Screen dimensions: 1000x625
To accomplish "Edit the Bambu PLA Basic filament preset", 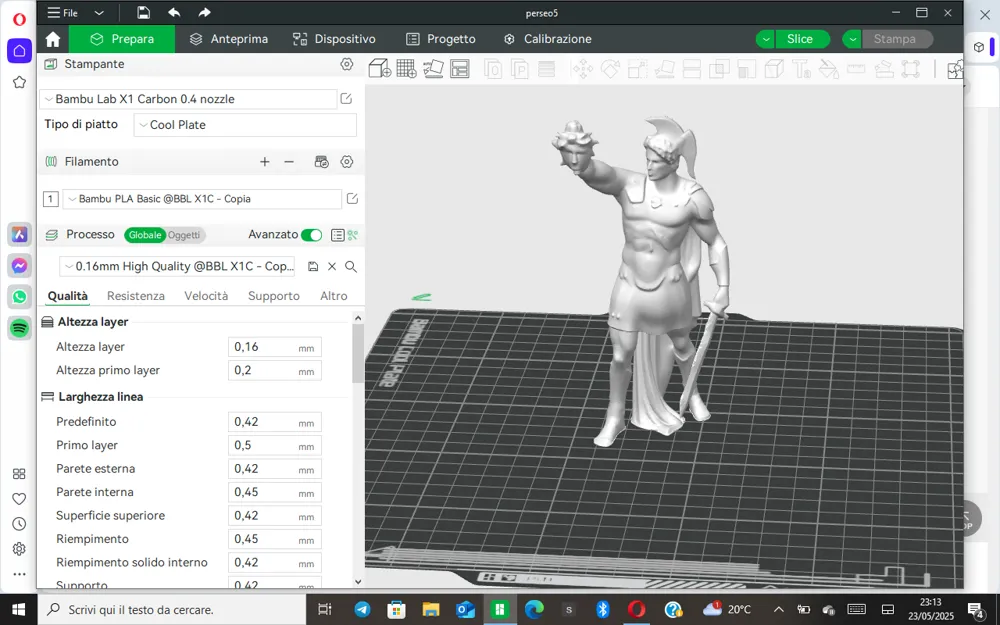I will click(352, 198).
